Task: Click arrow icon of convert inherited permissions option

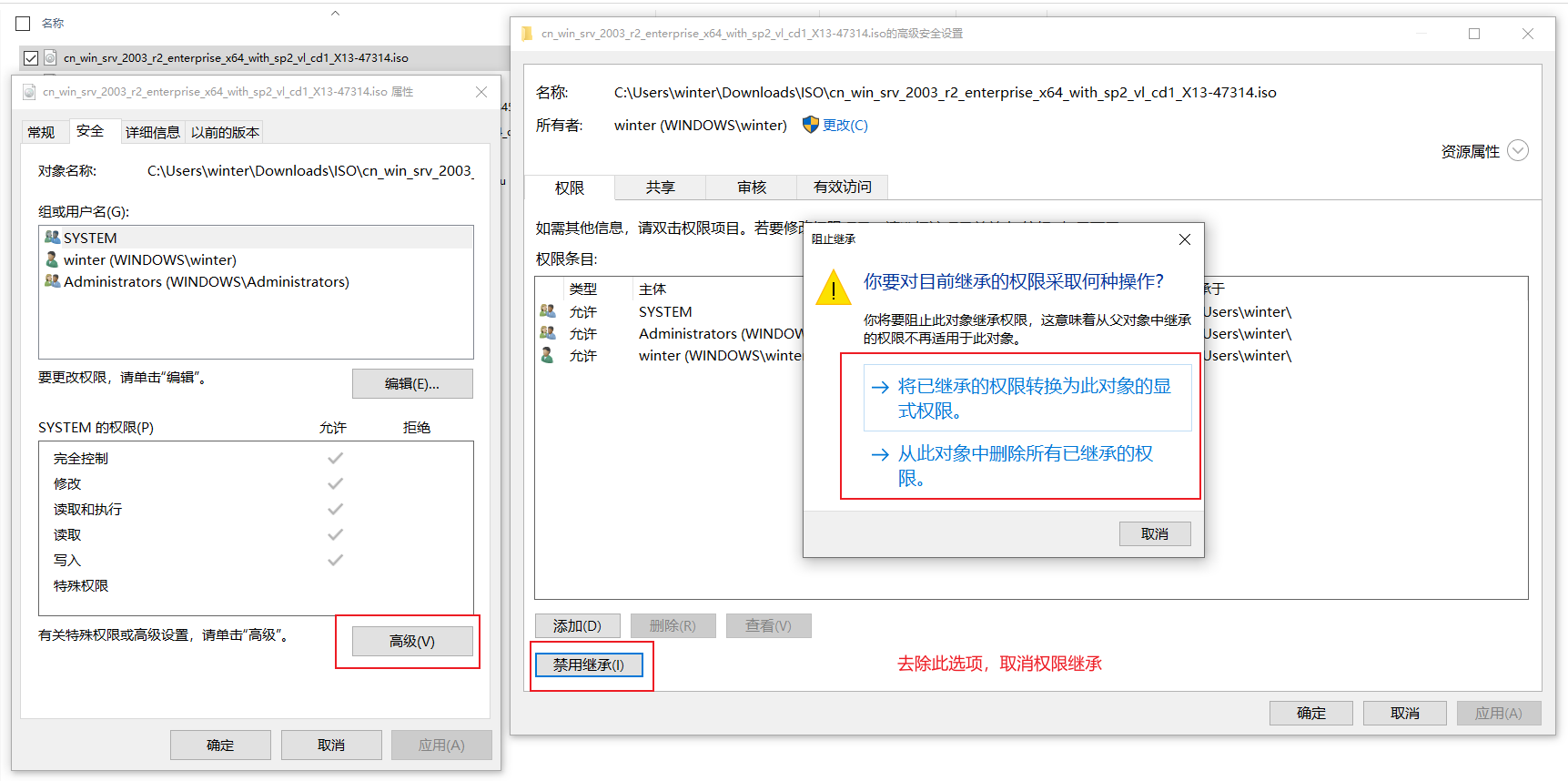Action: (880, 388)
